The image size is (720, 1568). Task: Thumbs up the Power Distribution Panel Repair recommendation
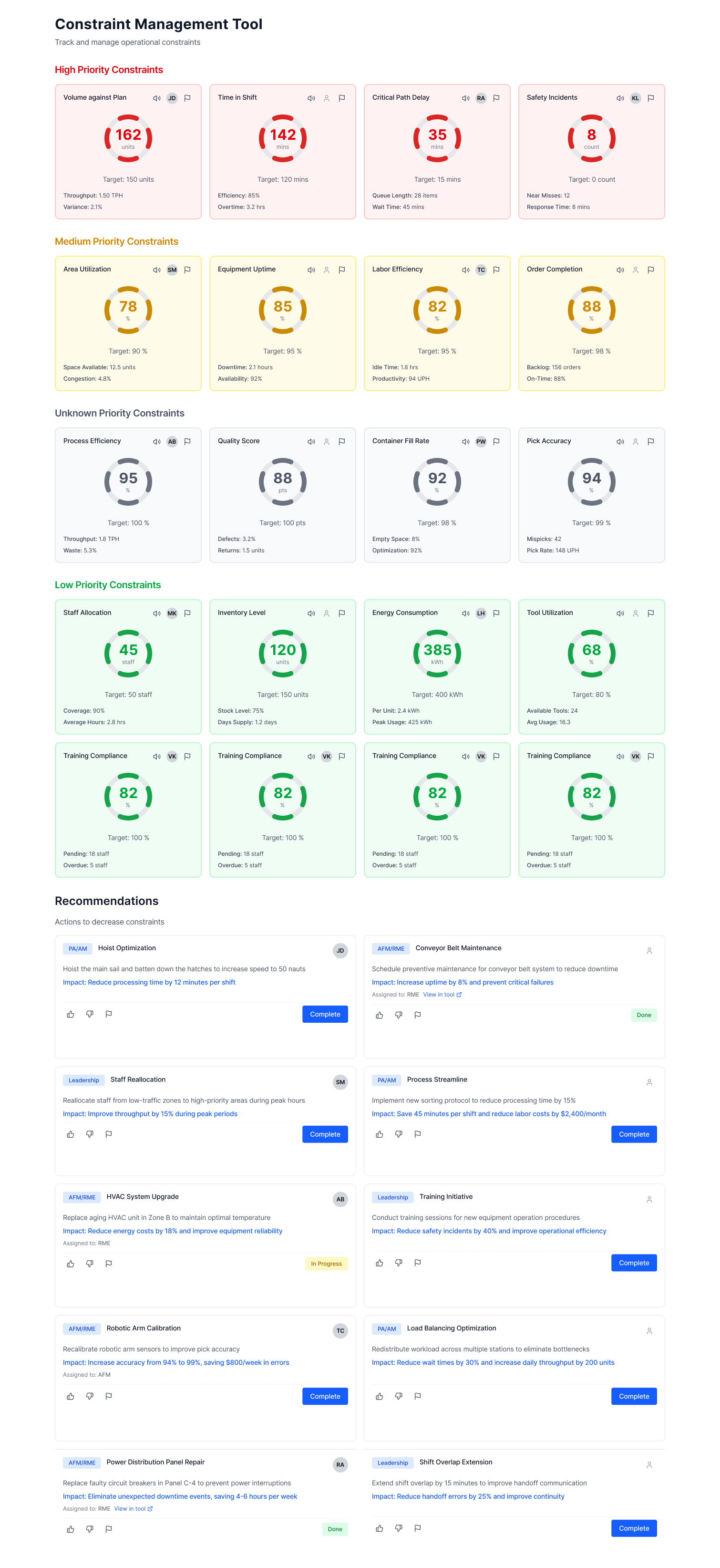click(x=71, y=1529)
